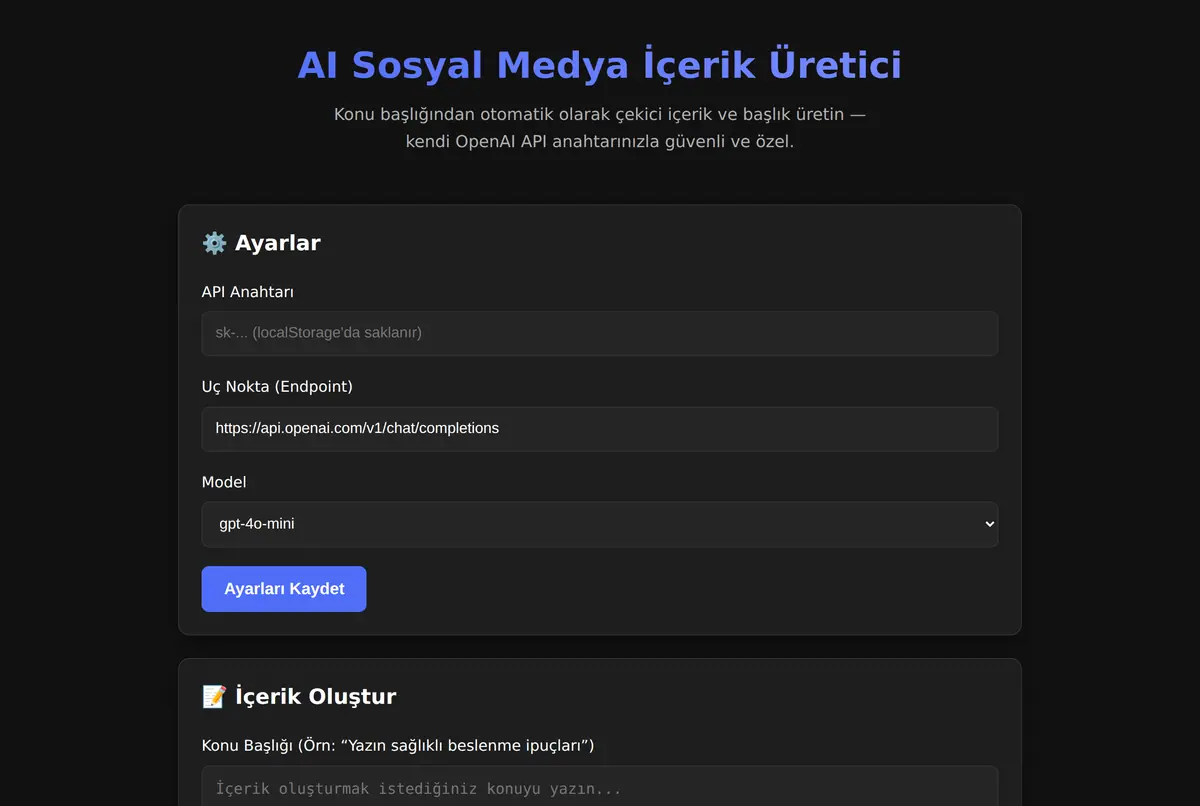
Task: Click the Uç Nokta (Endpoint) label
Action: tap(277, 386)
